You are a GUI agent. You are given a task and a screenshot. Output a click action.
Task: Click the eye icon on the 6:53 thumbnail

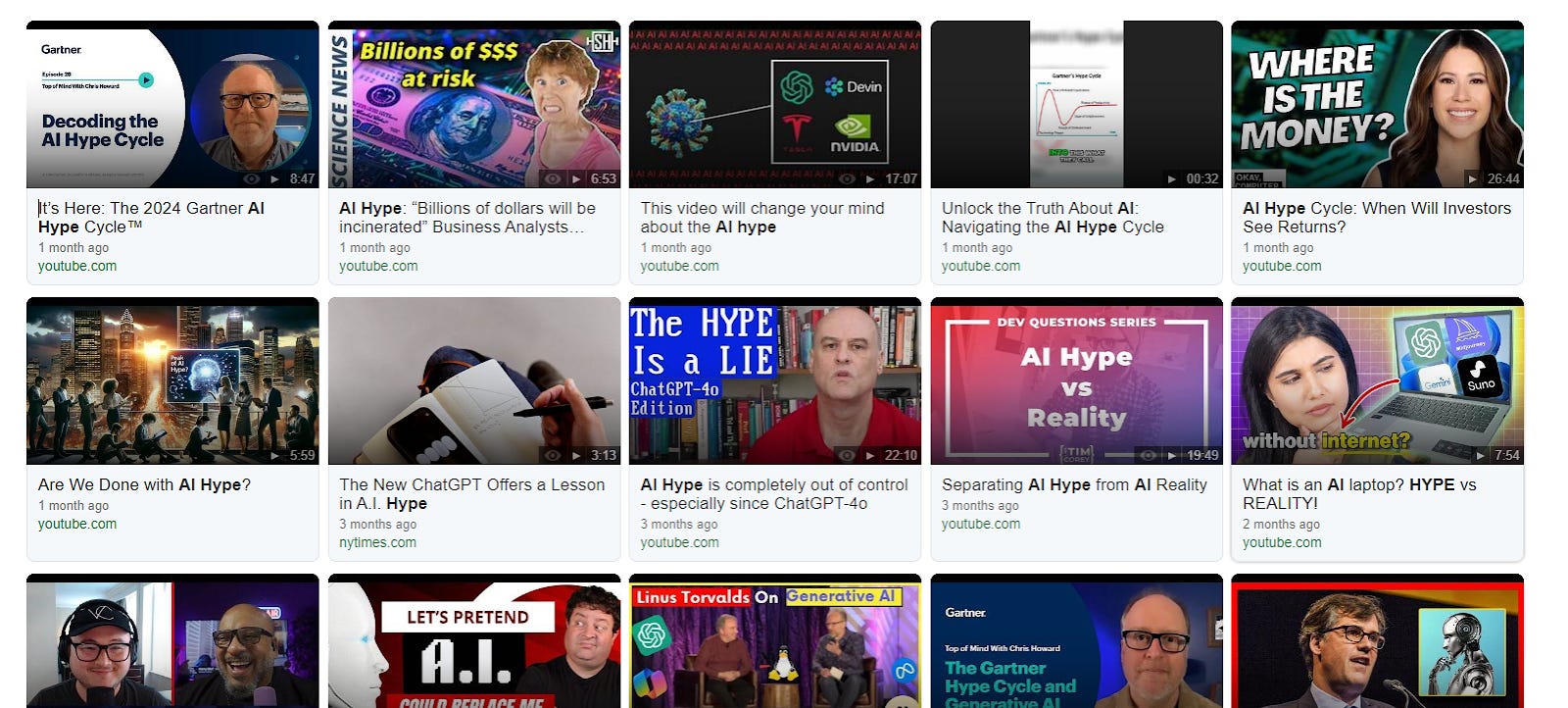553,178
